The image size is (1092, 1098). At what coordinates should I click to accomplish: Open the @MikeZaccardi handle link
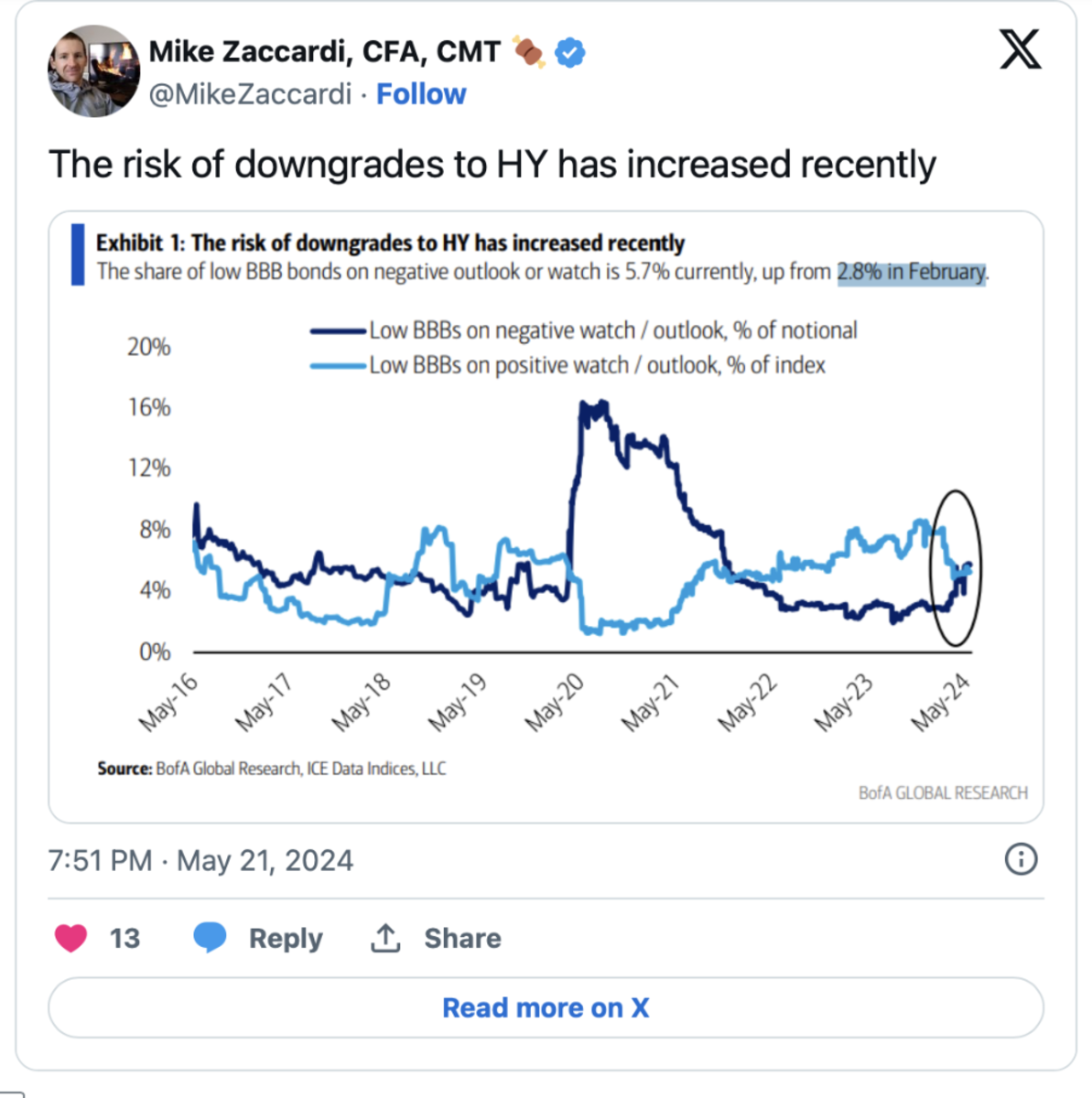click(250, 94)
